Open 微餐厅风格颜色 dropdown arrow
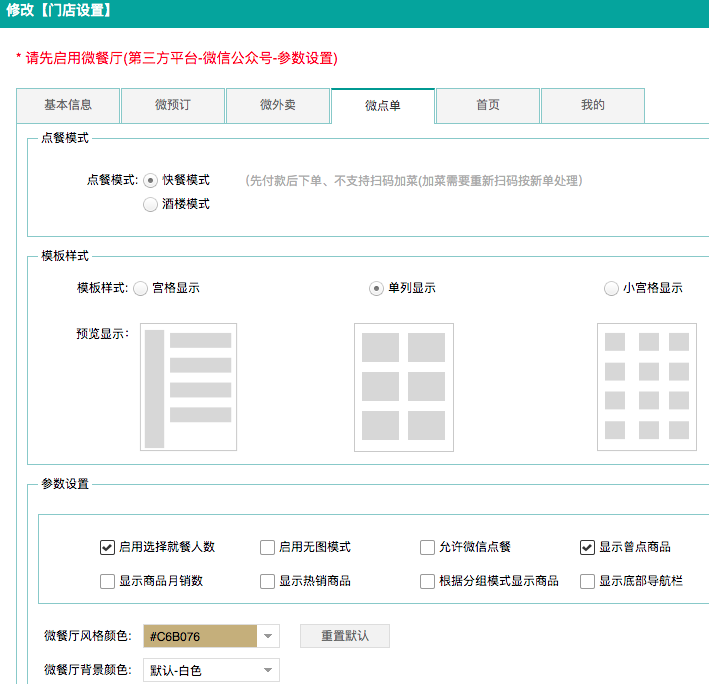 tap(267, 636)
